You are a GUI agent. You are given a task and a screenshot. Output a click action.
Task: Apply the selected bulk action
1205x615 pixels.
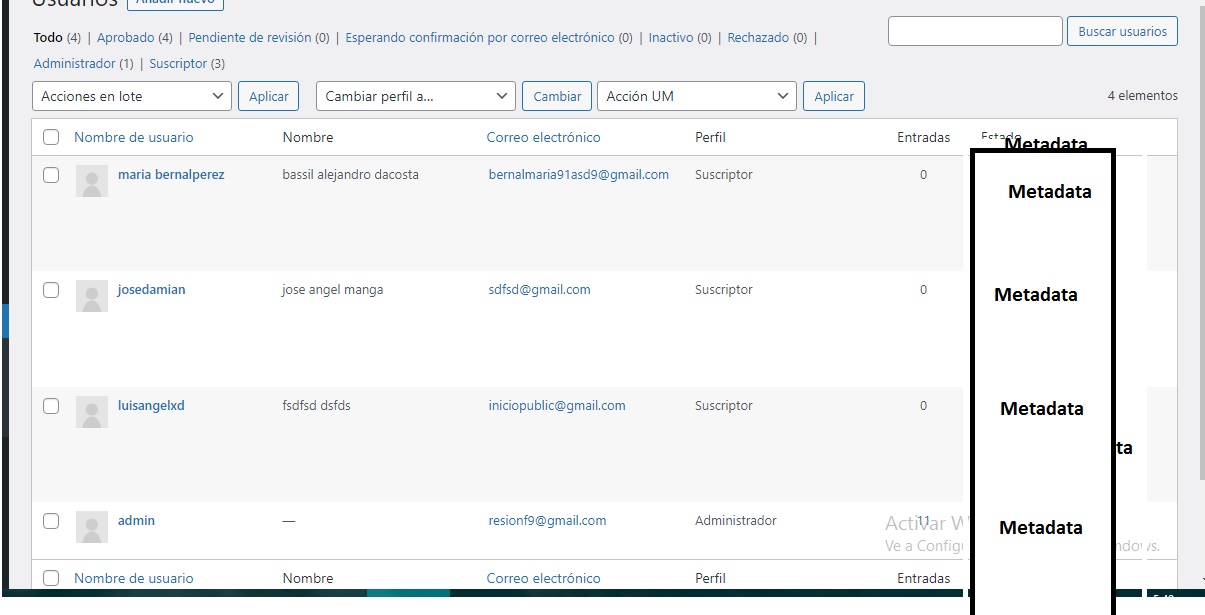coord(269,96)
